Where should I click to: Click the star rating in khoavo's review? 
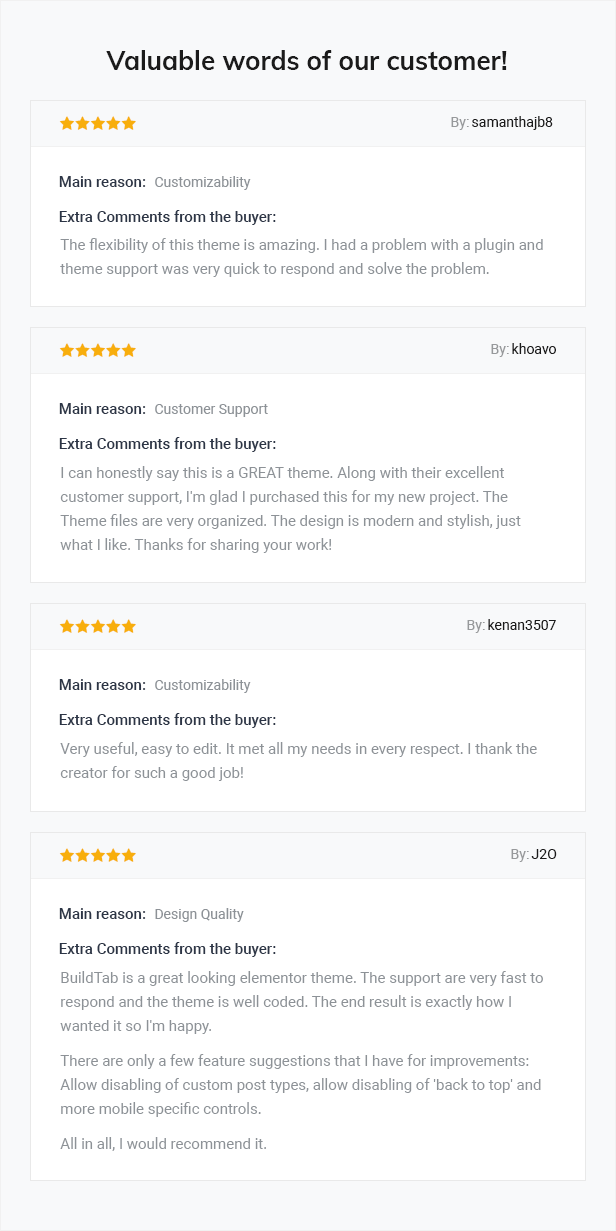pos(98,350)
